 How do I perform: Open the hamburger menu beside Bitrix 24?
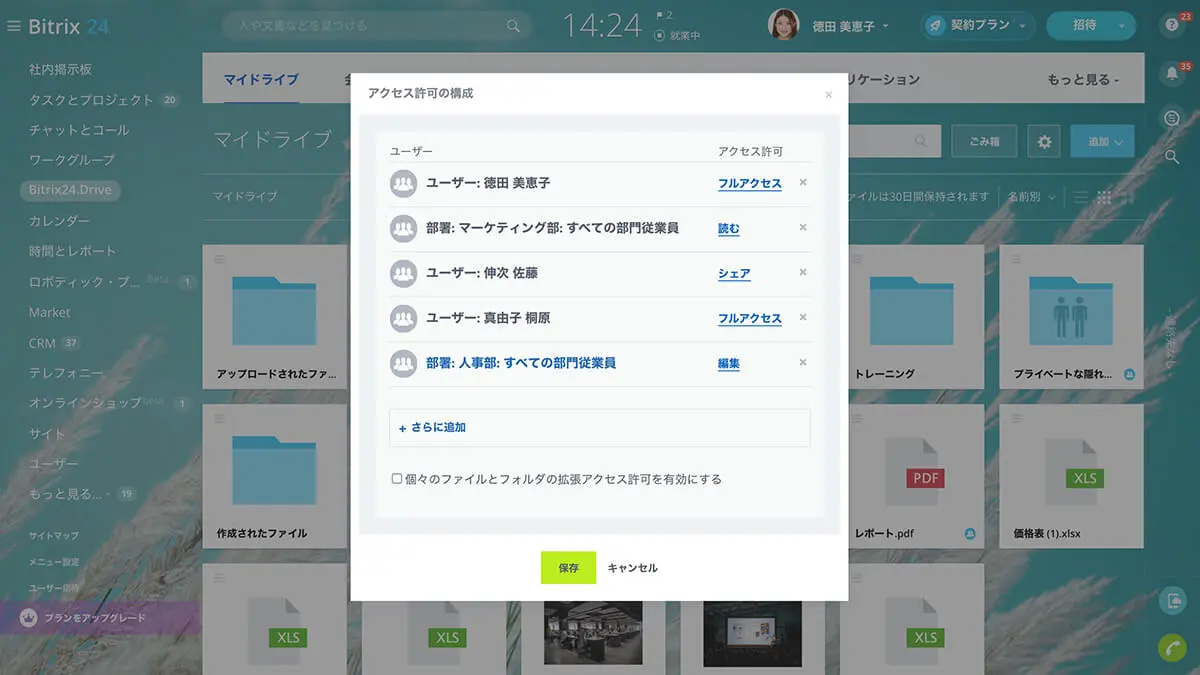pos(13,26)
